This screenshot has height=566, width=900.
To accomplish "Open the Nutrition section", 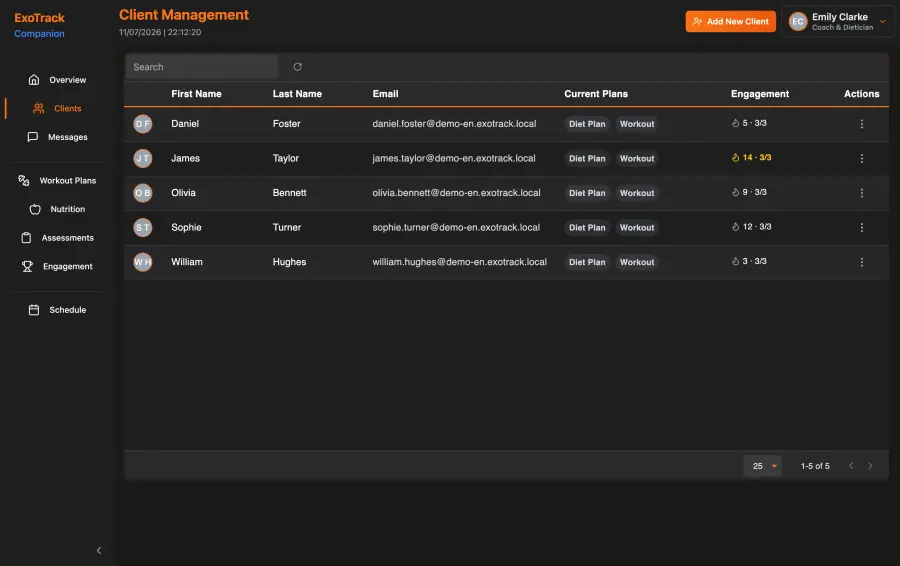I will pyautogui.click(x=57, y=209).
